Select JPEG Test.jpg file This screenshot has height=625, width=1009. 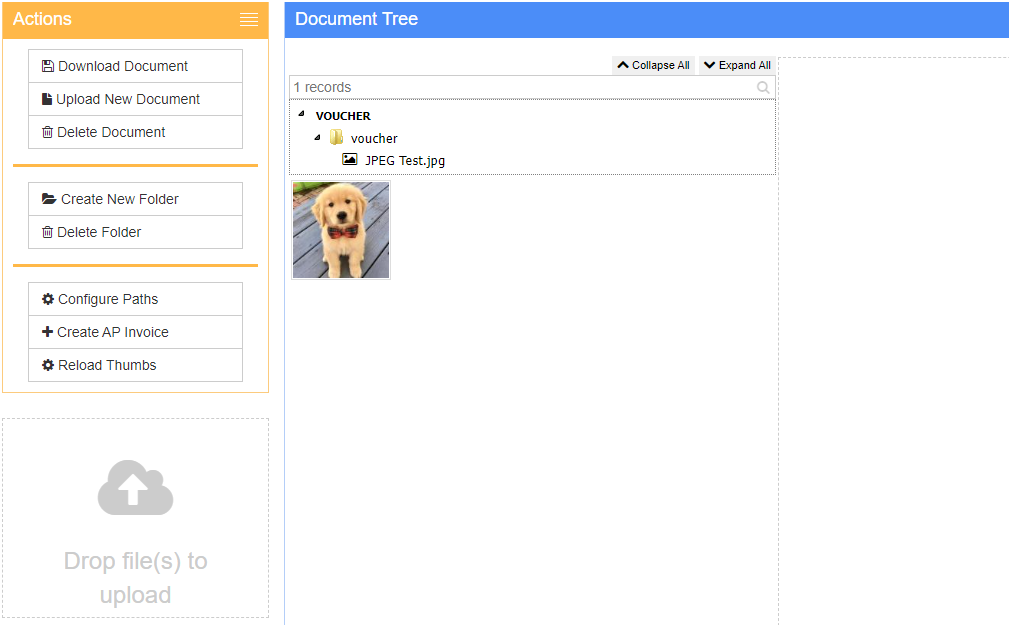405,160
